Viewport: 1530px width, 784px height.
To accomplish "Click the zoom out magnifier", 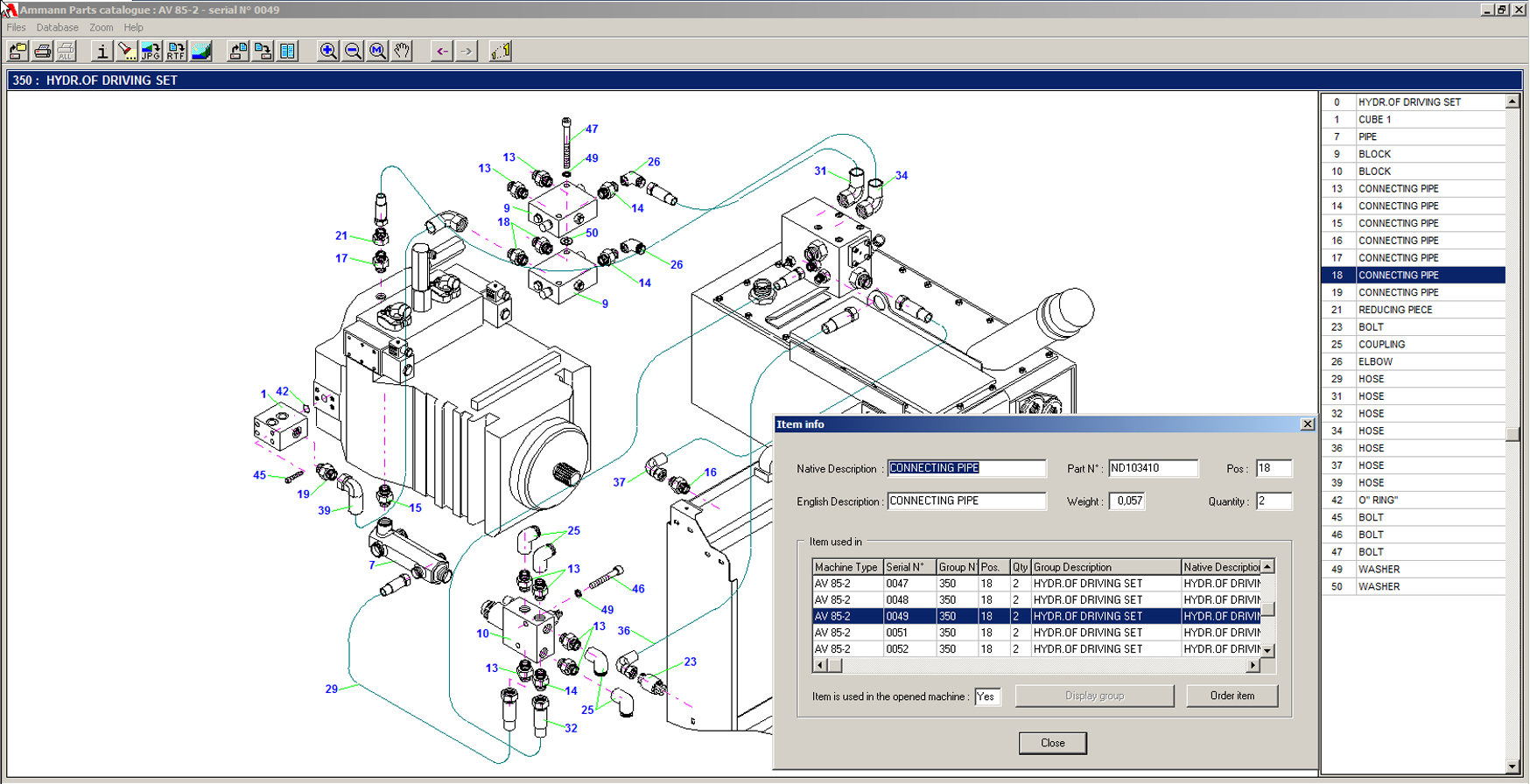I will [353, 52].
